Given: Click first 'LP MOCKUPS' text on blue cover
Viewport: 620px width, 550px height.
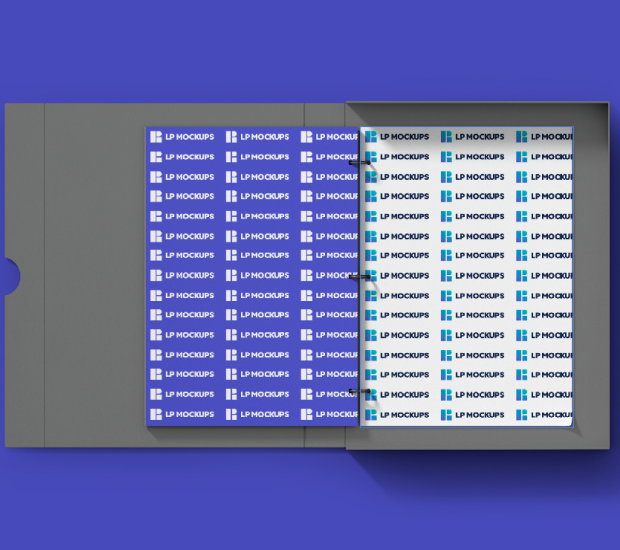Looking at the screenshot, I should [x=189, y=137].
